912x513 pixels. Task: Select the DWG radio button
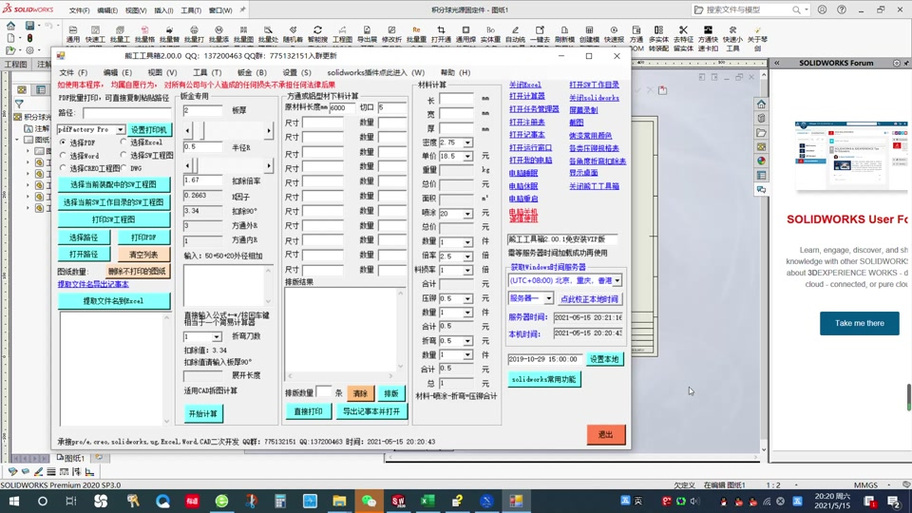click(x=123, y=168)
